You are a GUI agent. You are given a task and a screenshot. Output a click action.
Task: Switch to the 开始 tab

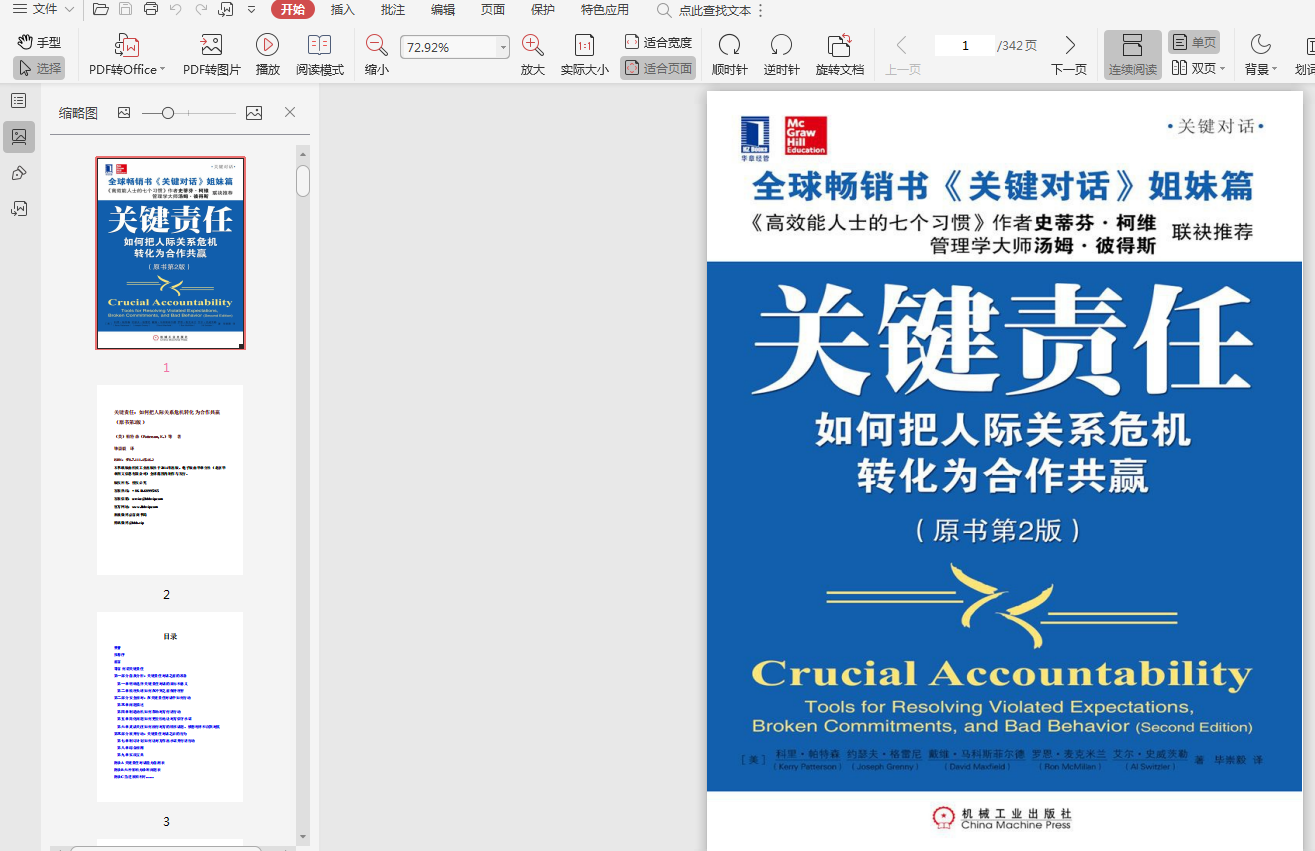293,10
